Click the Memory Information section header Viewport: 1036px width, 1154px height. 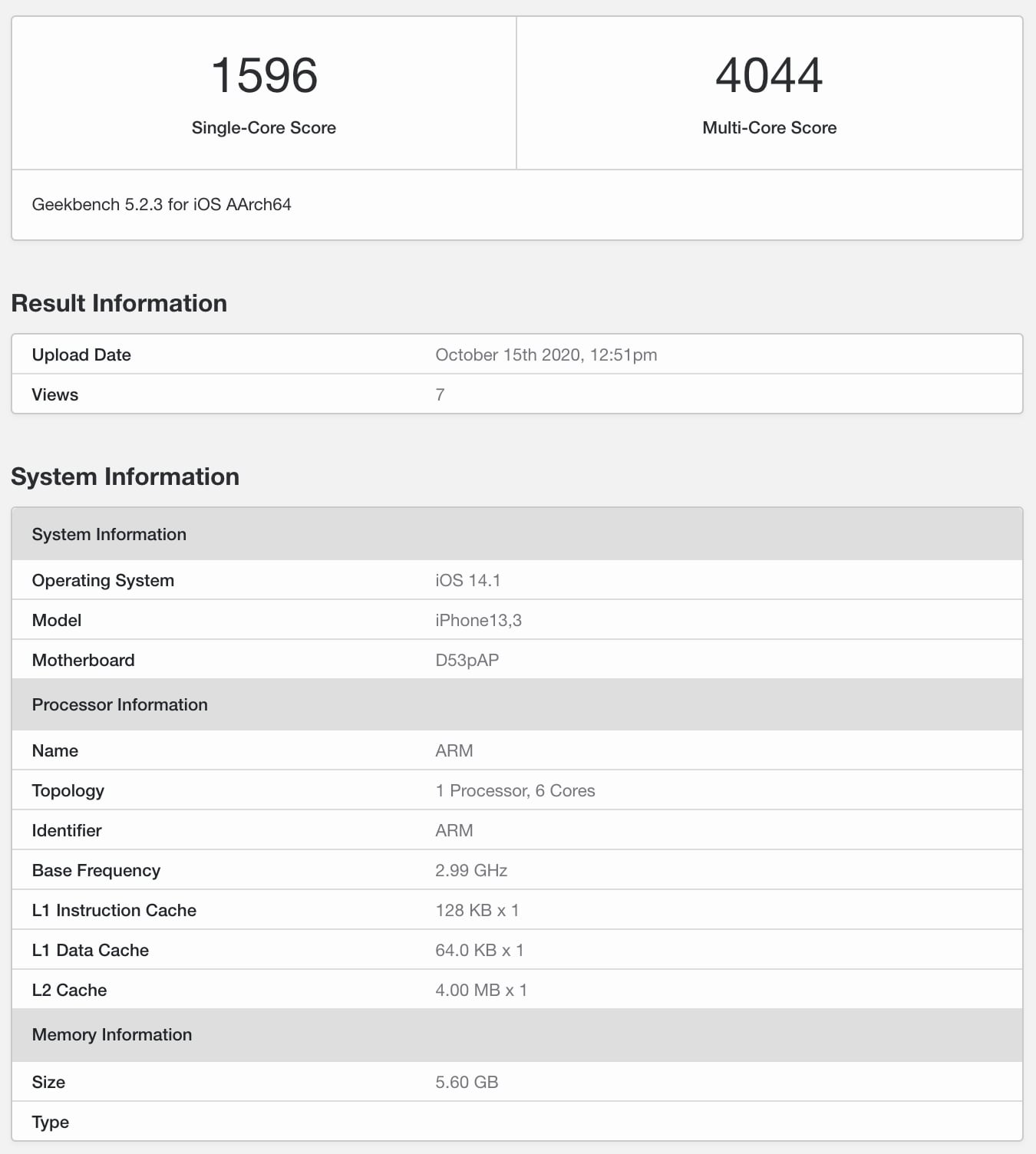[x=112, y=1034]
